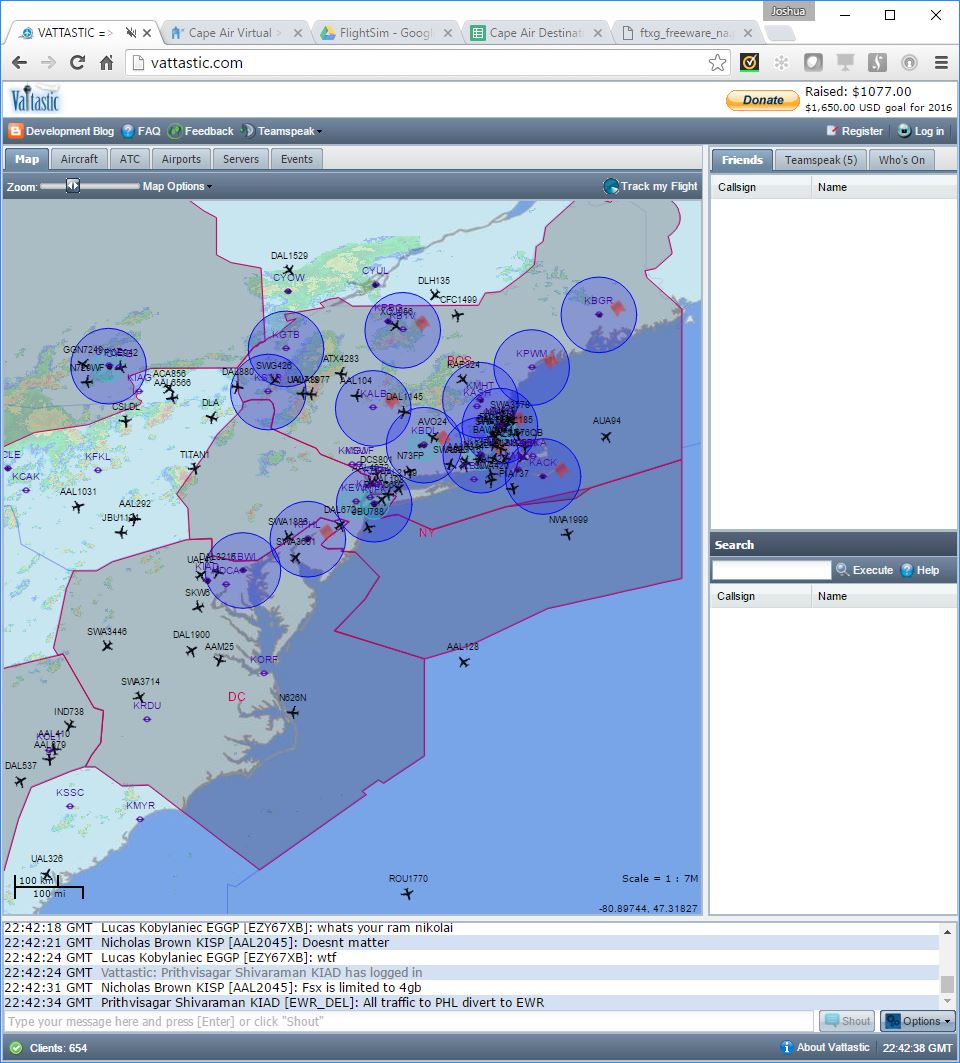This screenshot has width=960, height=1063.
Task: Open the Airports tab
Action: (x=181, y=159)
